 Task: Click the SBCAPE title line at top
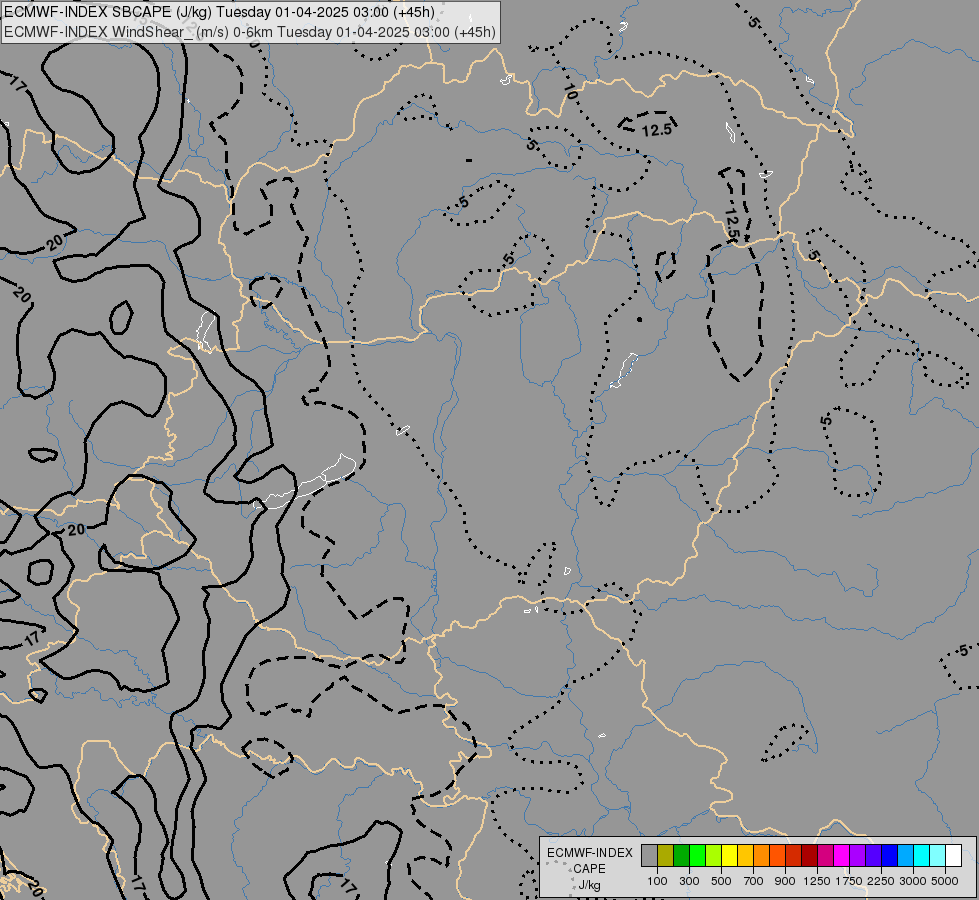tap(219, 12)
